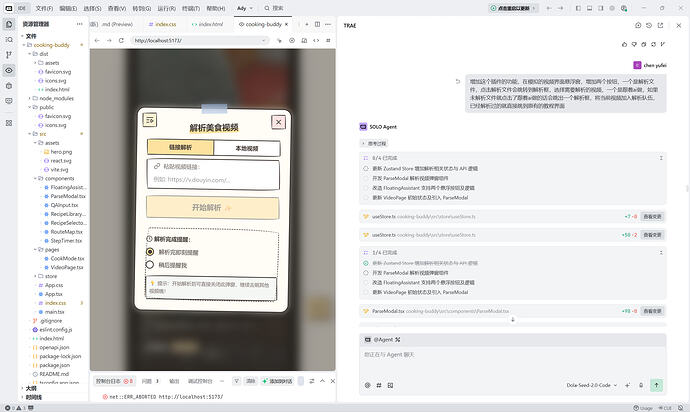The width and height of the screenshot is (690, 412).
Task: Open the Ady profile dropdown in title bar
Action: pyautogui.click(x=245, y=8)
